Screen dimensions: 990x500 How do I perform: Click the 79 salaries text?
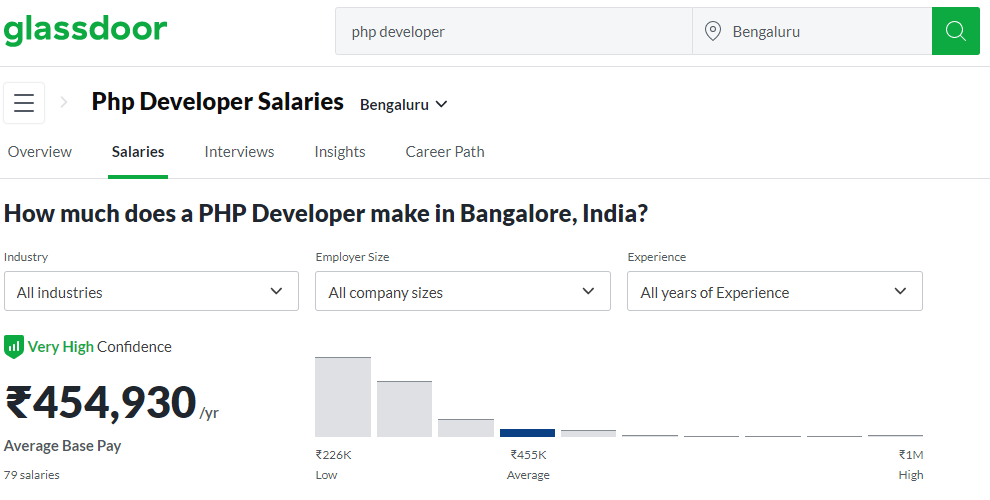tap(32, 475)
